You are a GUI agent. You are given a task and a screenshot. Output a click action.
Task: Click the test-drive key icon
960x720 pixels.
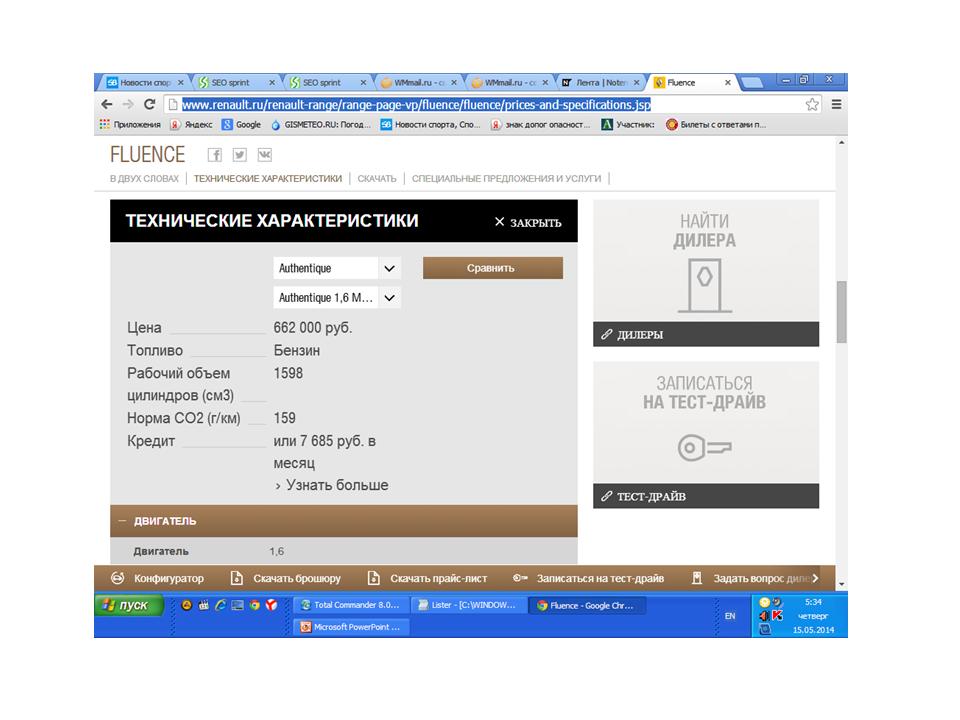click(x=705, y=448)
